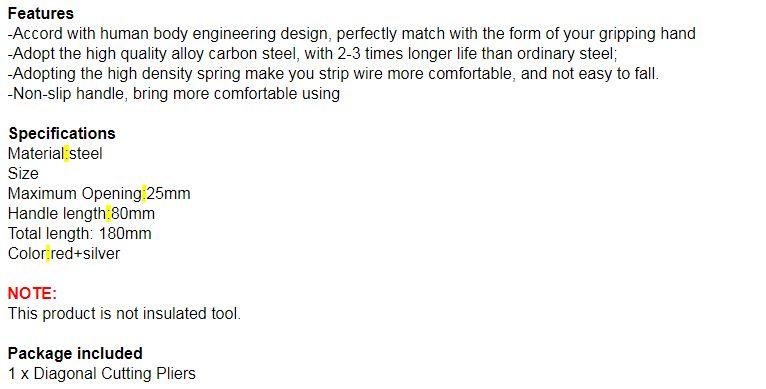766x389 pixels.
Task: Click the highlighted colon after Handle length
Action: [108, 214]
